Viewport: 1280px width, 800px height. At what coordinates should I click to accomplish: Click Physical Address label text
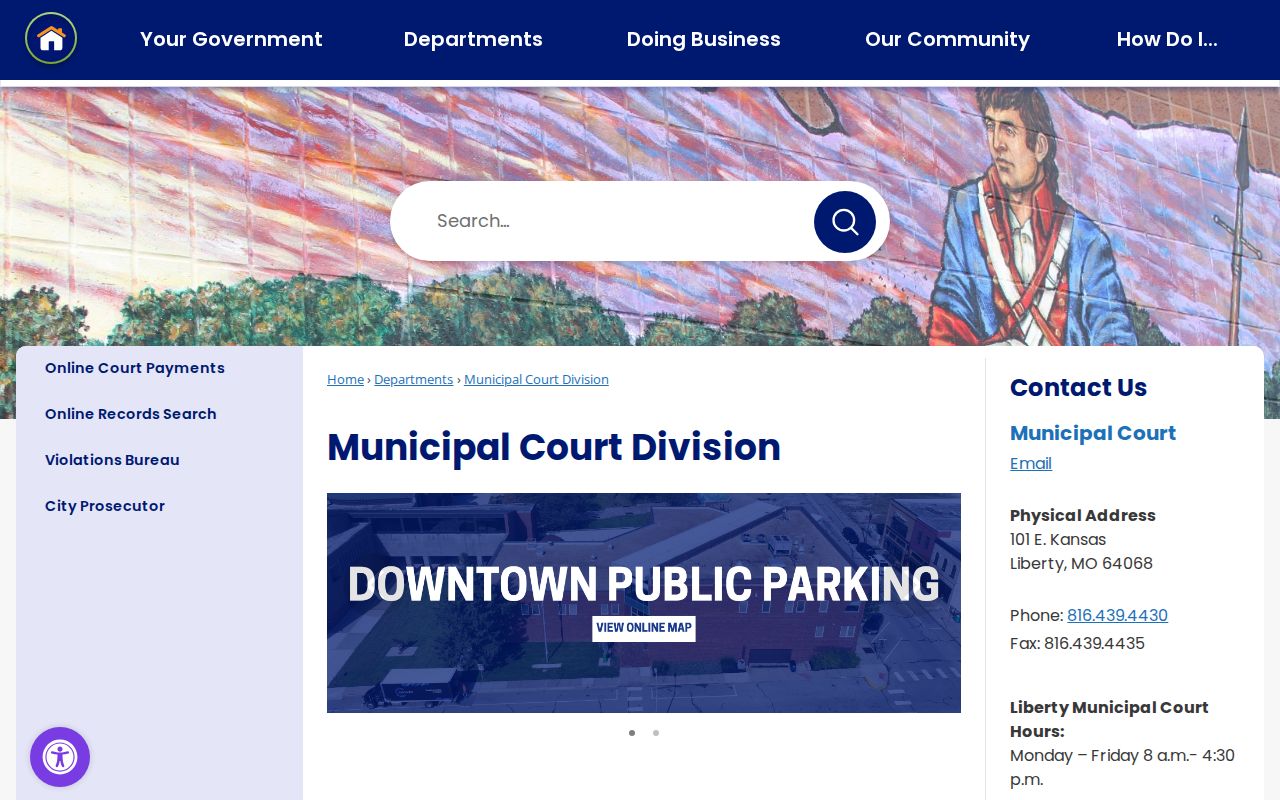click(x=1083, y=515)
